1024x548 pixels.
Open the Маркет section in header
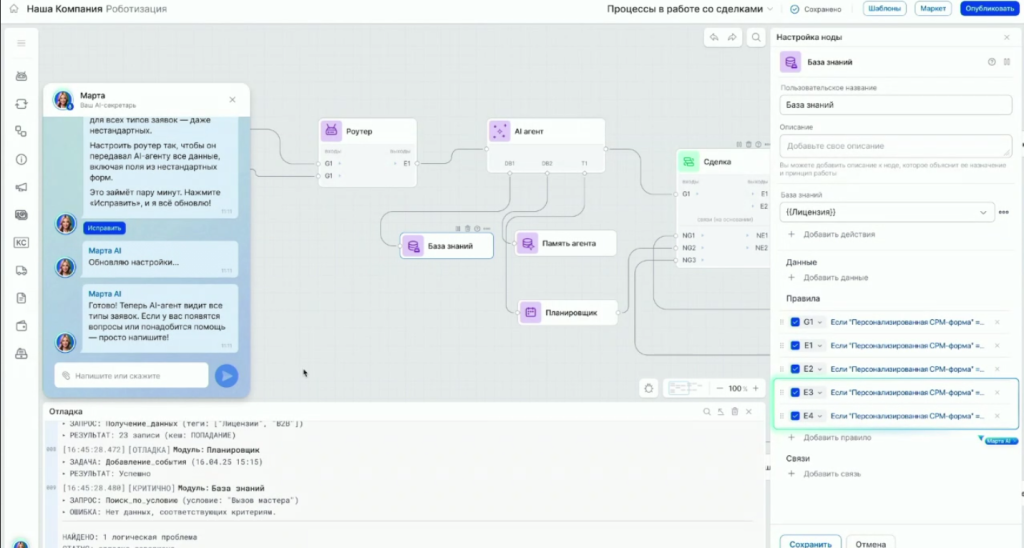tap(933, 9)
